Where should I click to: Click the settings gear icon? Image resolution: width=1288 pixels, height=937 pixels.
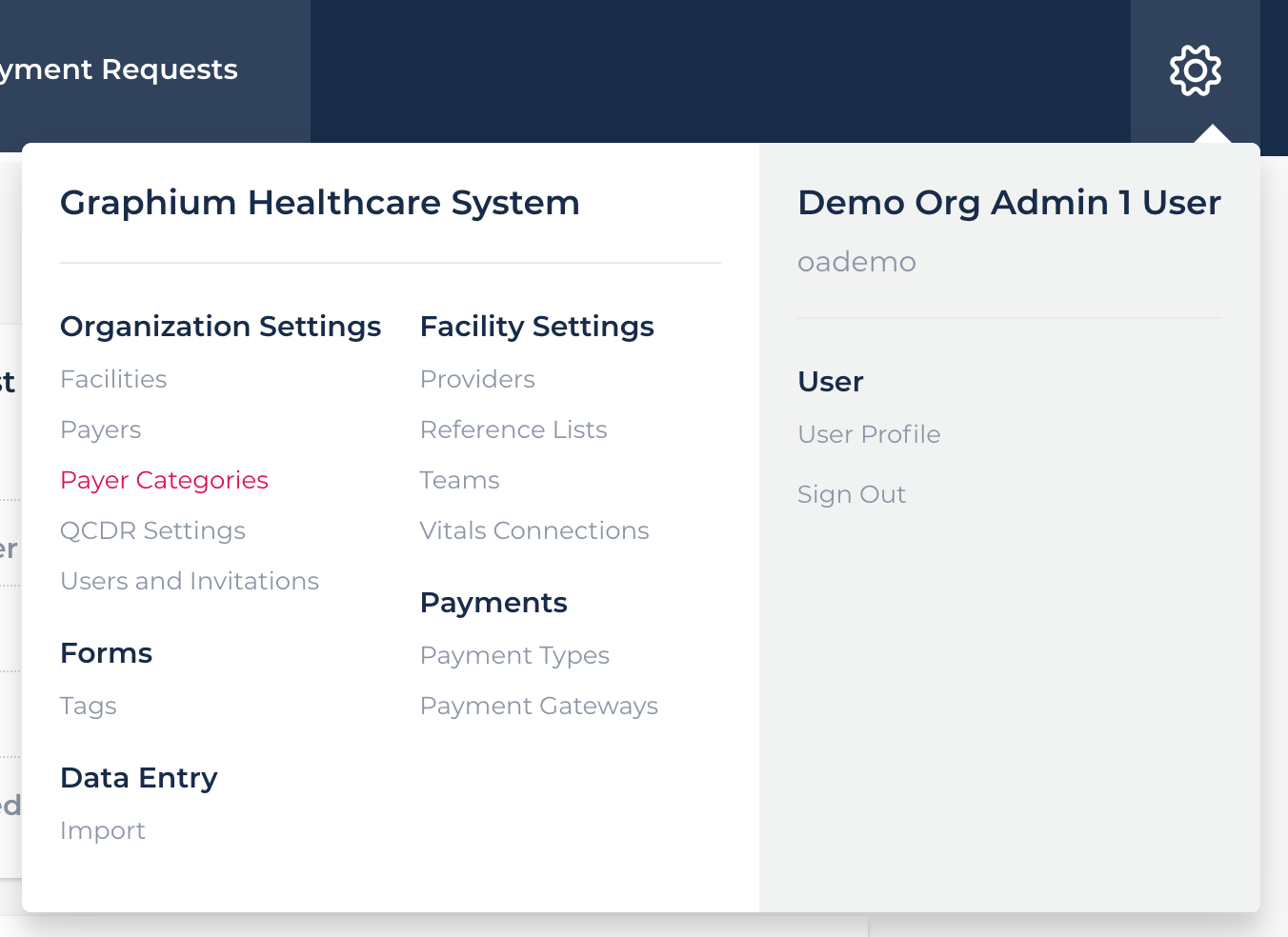pyautogui.click(x=1196, y=70)
